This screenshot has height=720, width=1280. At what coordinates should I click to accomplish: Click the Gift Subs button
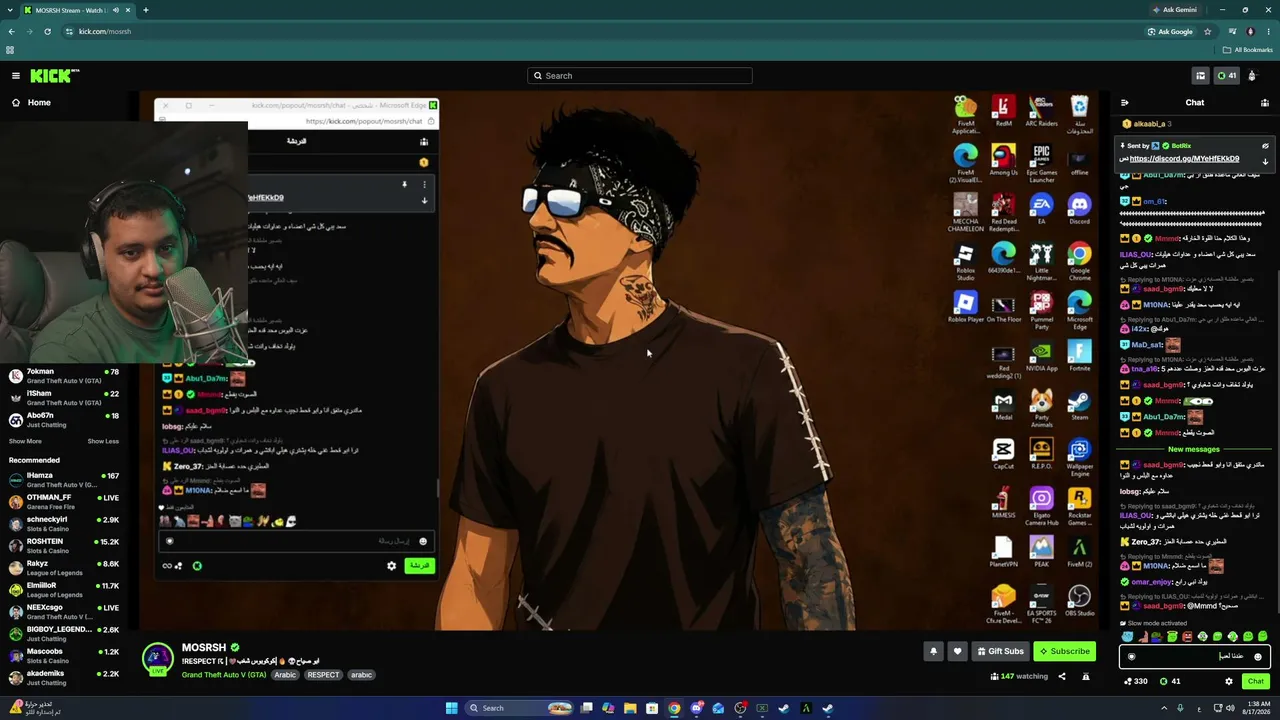tap(1000, 651)
